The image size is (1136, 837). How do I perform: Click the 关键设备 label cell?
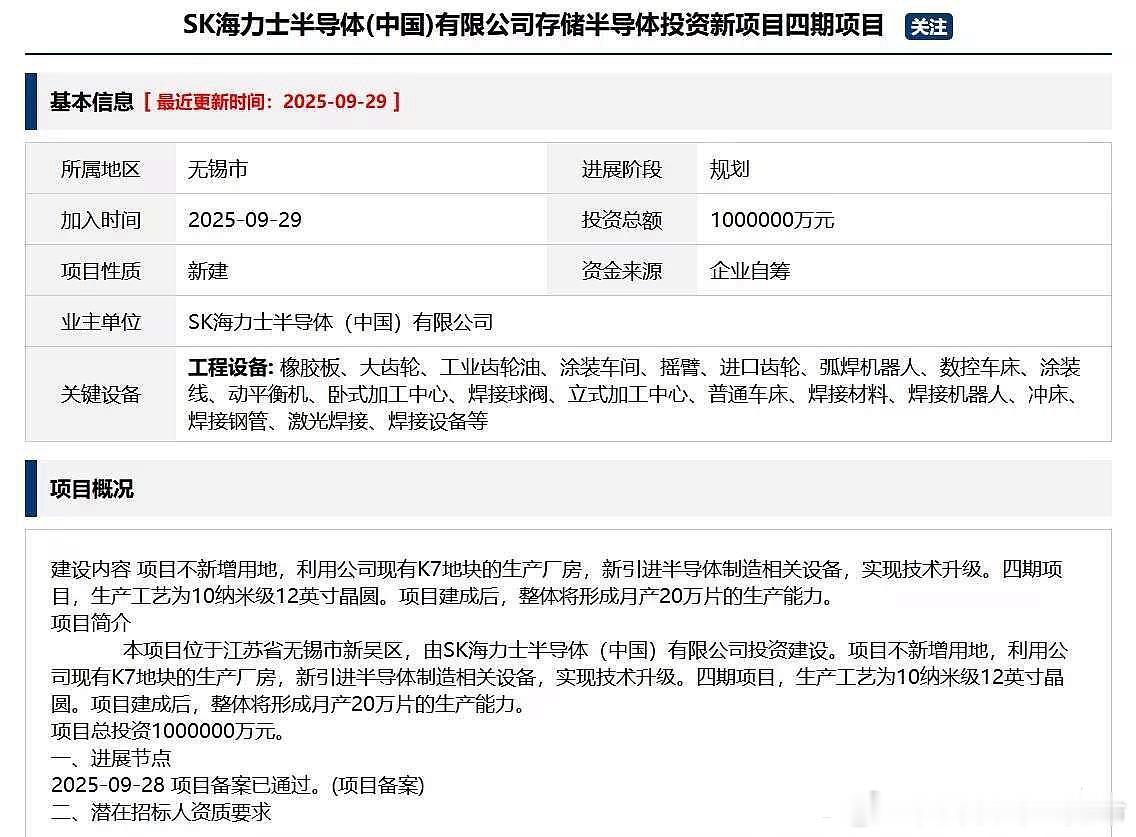coord(101,394)
